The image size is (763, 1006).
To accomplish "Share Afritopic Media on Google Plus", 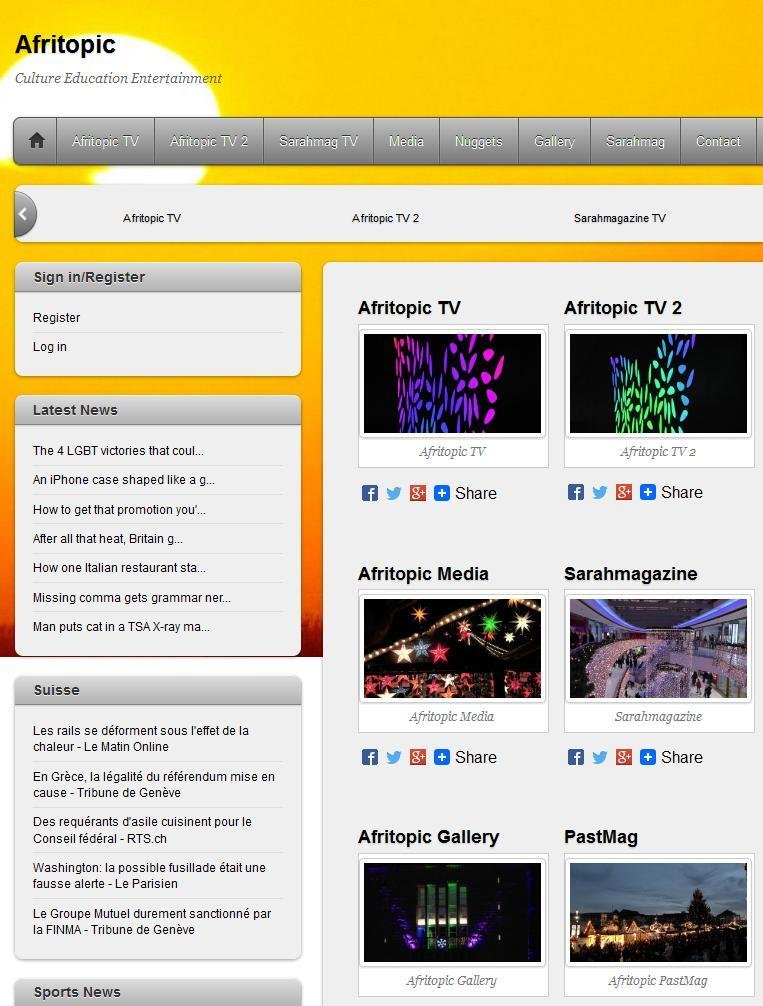I will [418, 757].
